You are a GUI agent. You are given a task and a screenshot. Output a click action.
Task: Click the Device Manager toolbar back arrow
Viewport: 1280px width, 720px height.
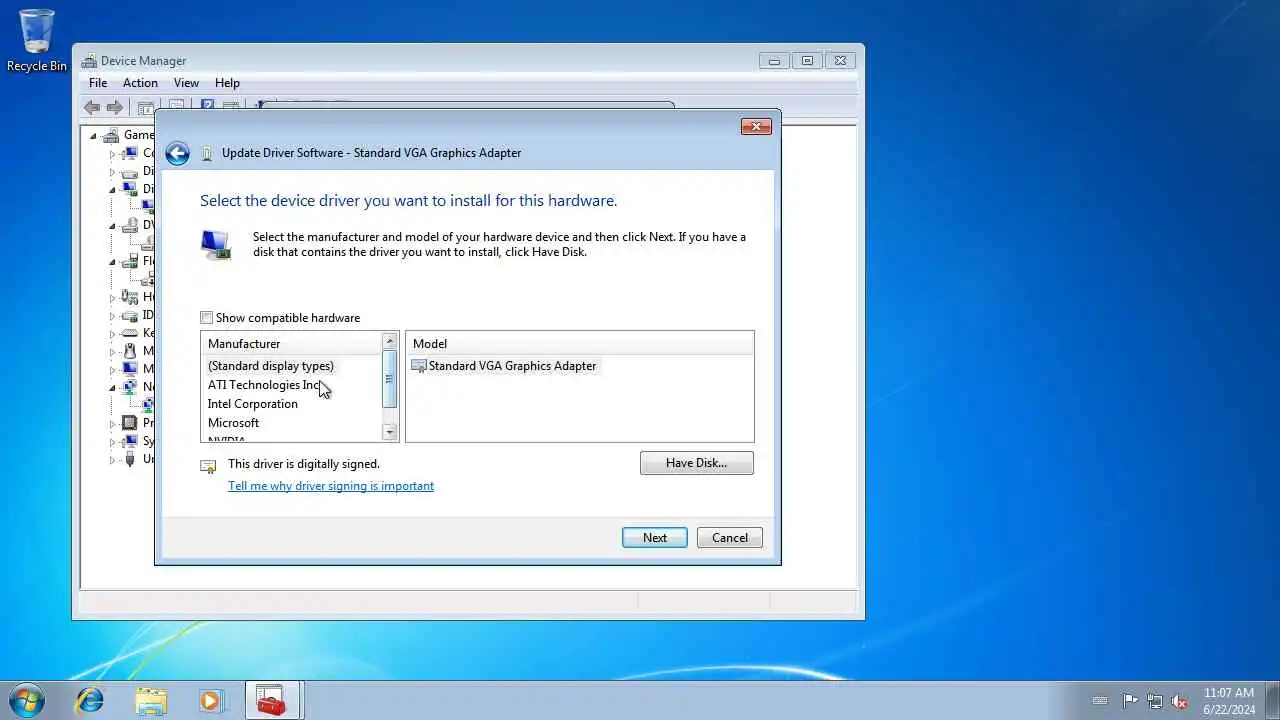tap(92, 107)
